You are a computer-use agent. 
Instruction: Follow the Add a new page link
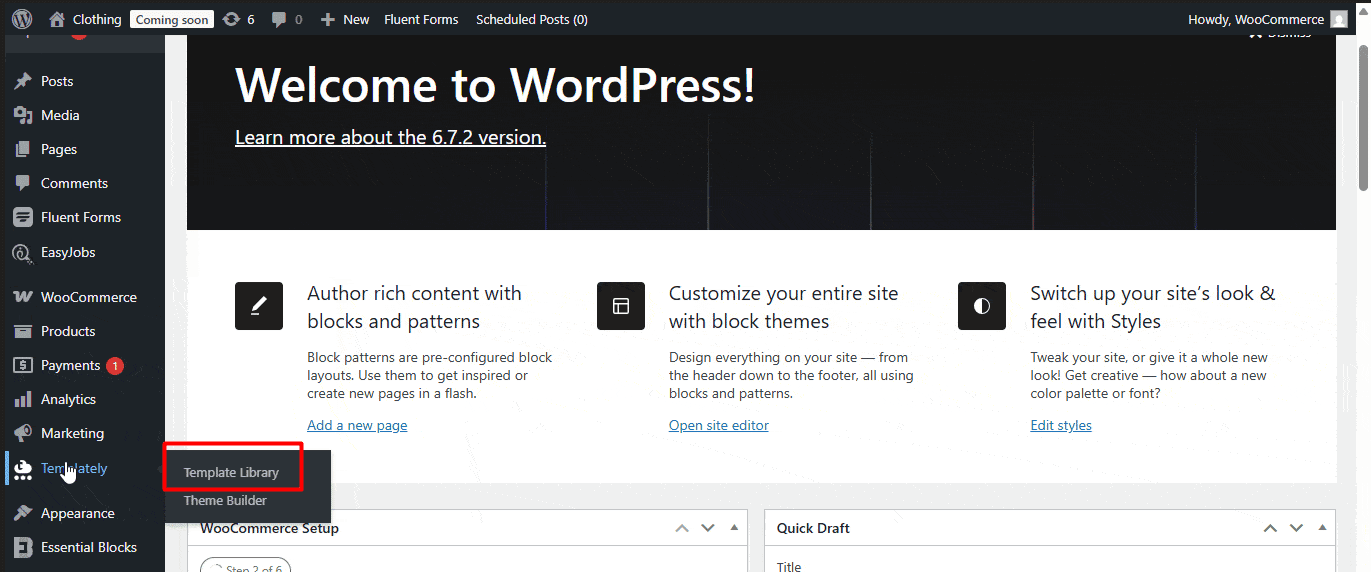click(x=357, y=425)
